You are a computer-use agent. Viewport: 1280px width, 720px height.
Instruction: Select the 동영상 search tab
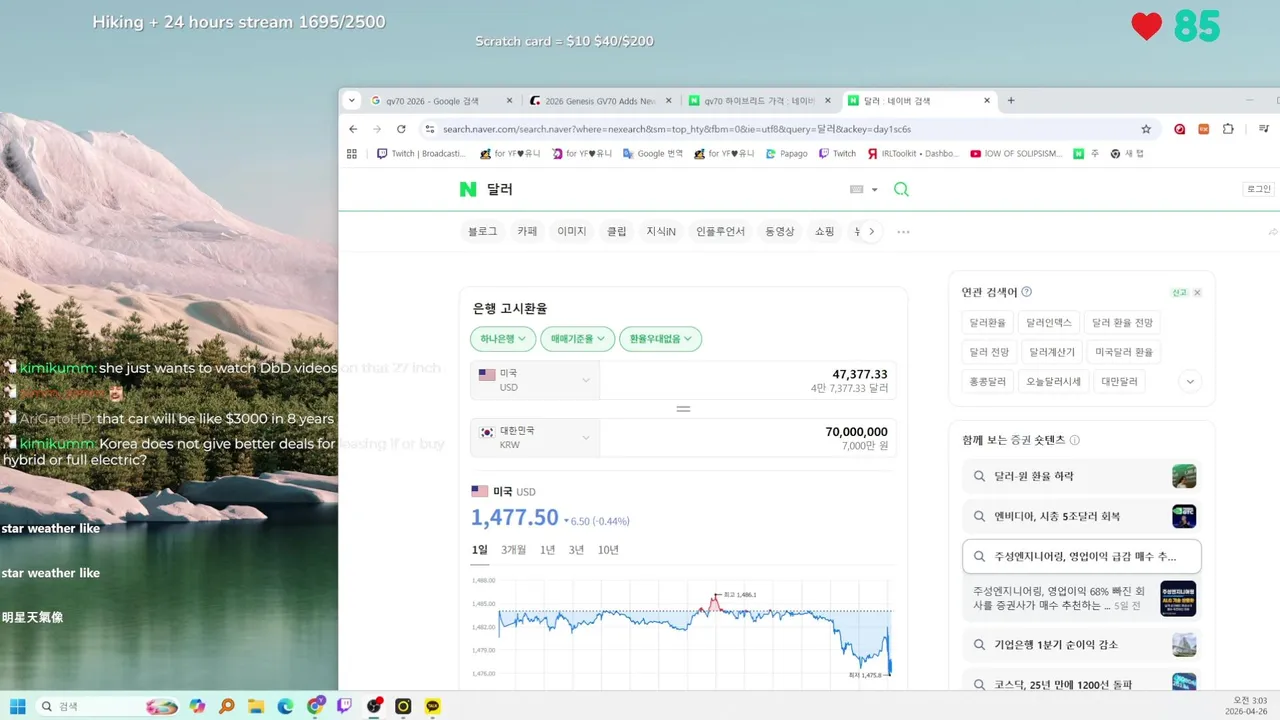click(x=780, y=232)
